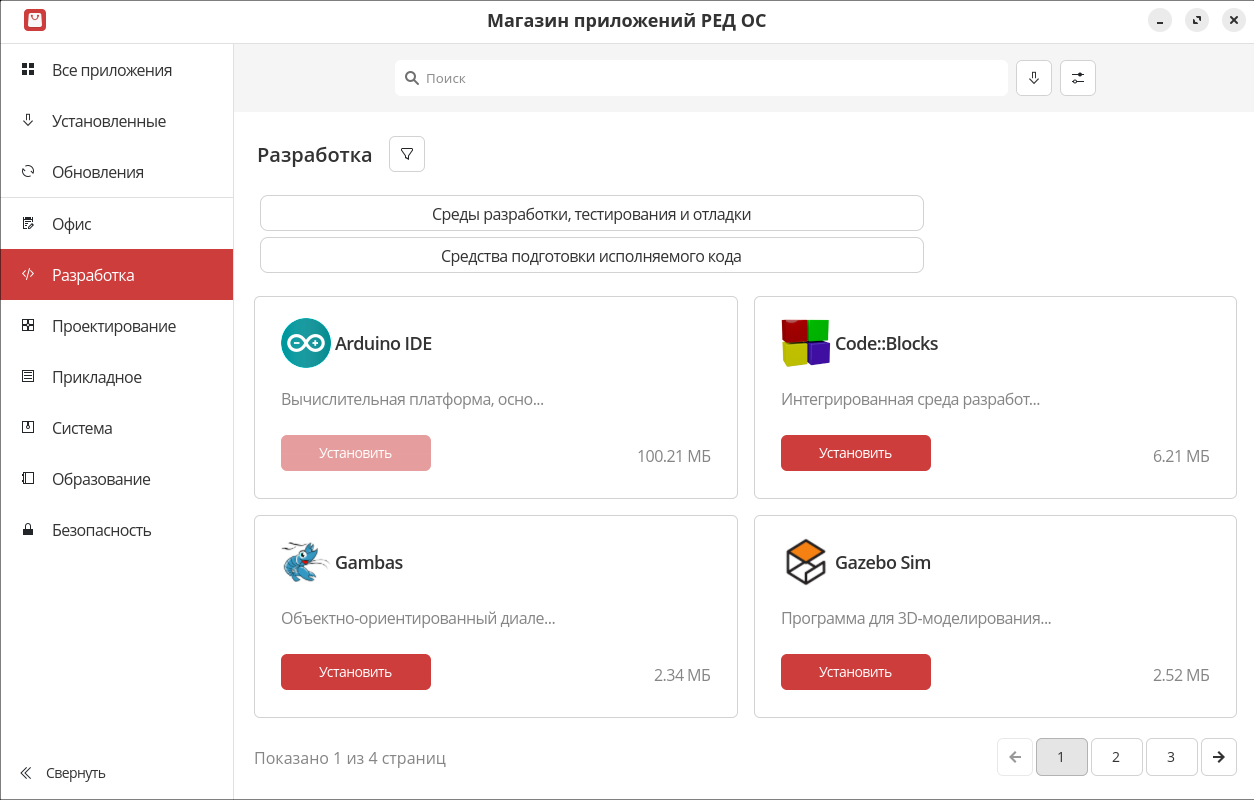The image size is (1254, 800).
Task: Click the Поиск search field
Action: (x=700, y=78)
